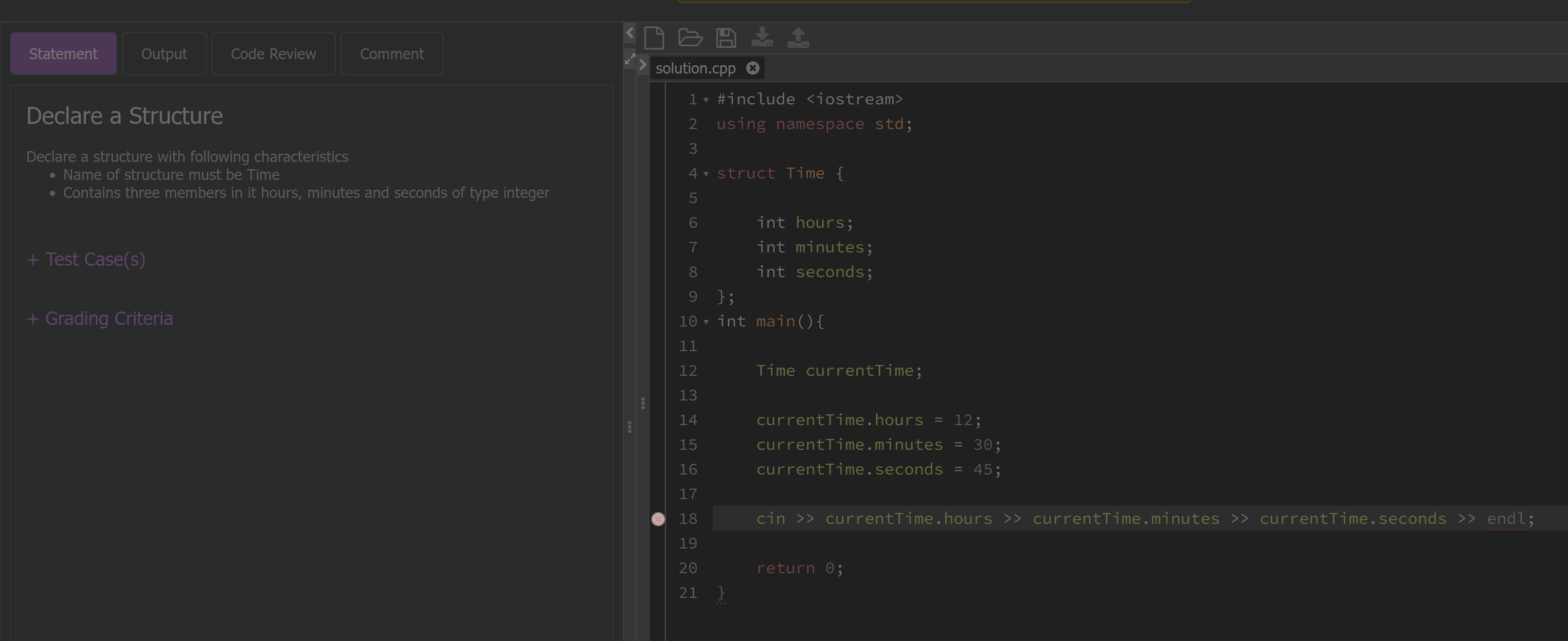The height and width of the screenshot is (641, 1568).
Task: Save solution.cpp with the save icon
Action: pyautogui.click(x=726, y=37)
